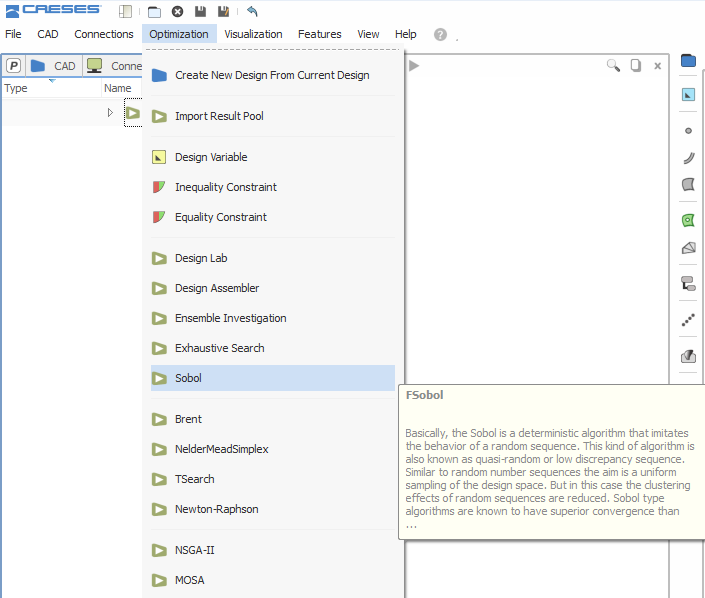Choose Design Assembler entry
The image size is (705, 598).
273,288
